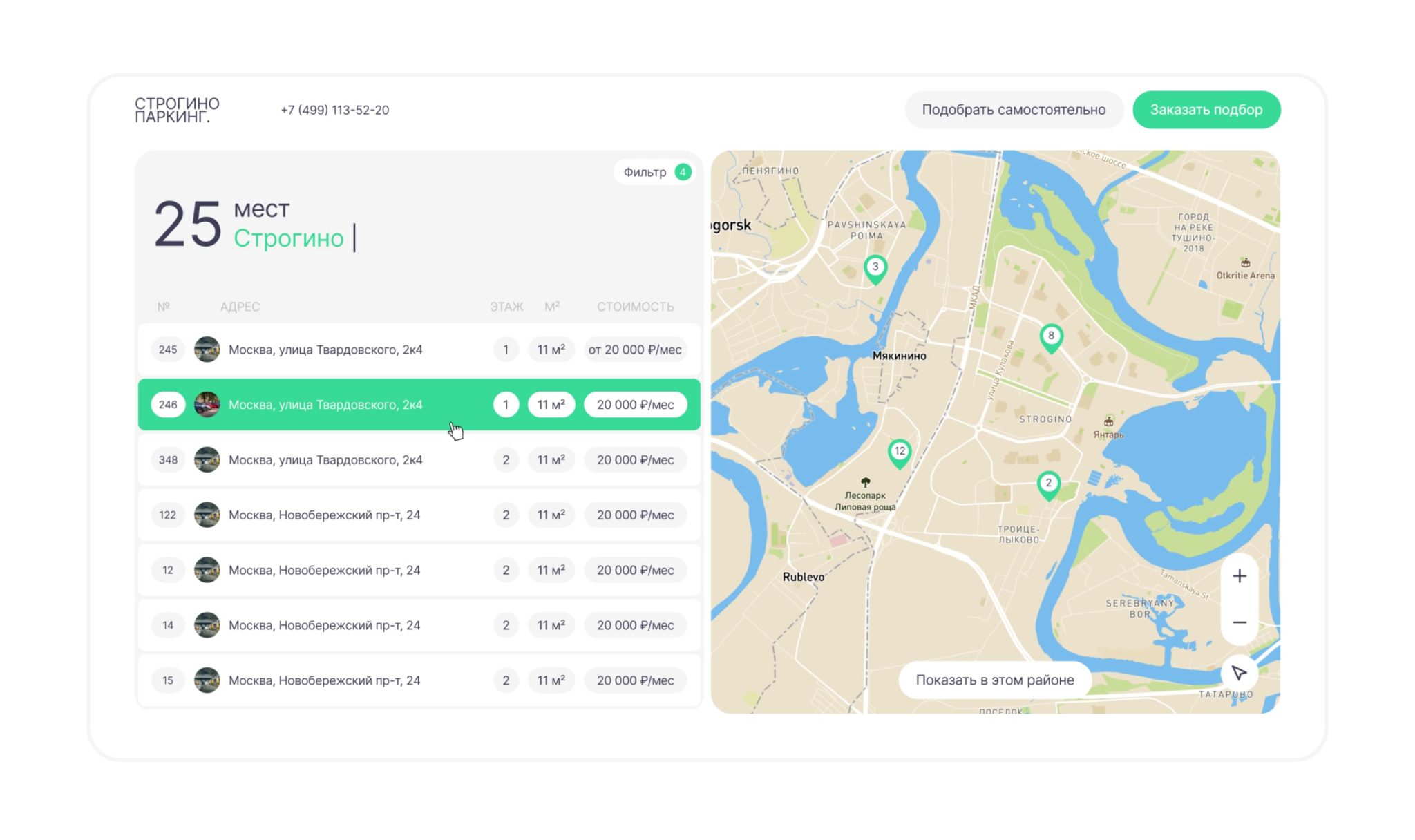Sort list by Этаж column header

(x=506, y=307)
